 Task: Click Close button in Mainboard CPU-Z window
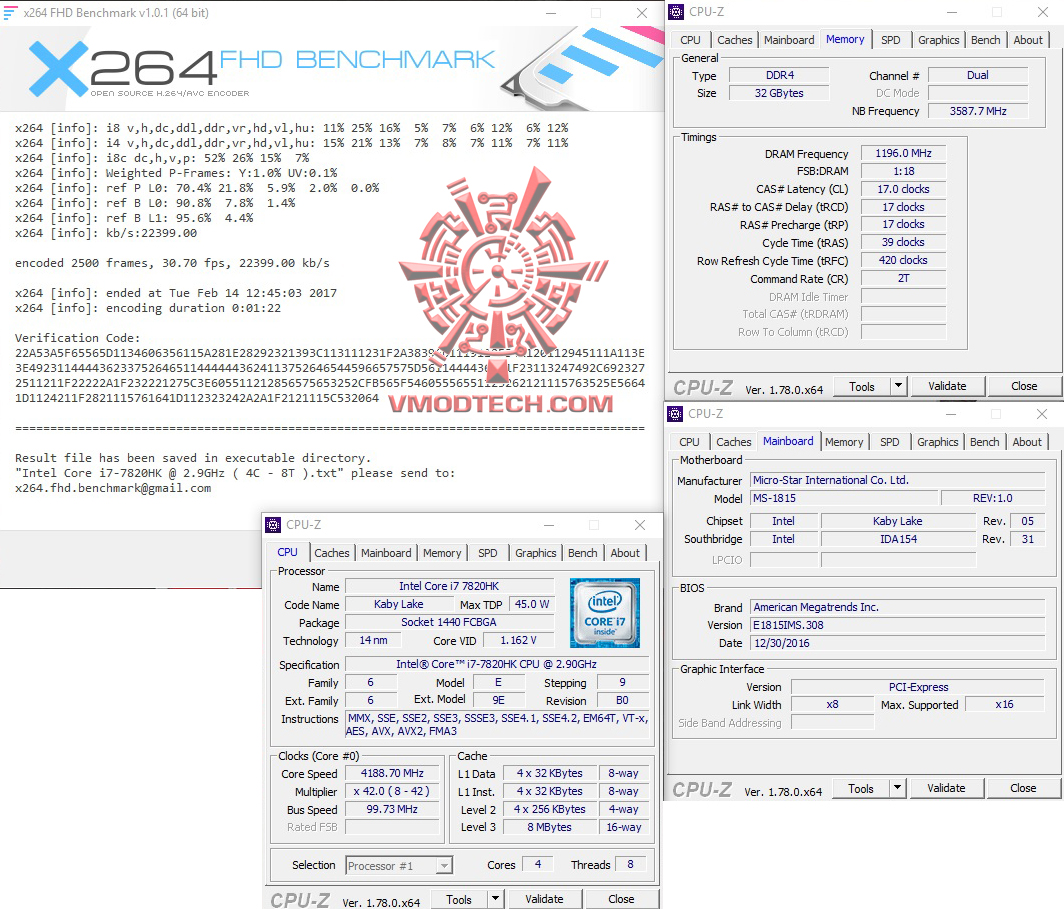(1023, 788)
